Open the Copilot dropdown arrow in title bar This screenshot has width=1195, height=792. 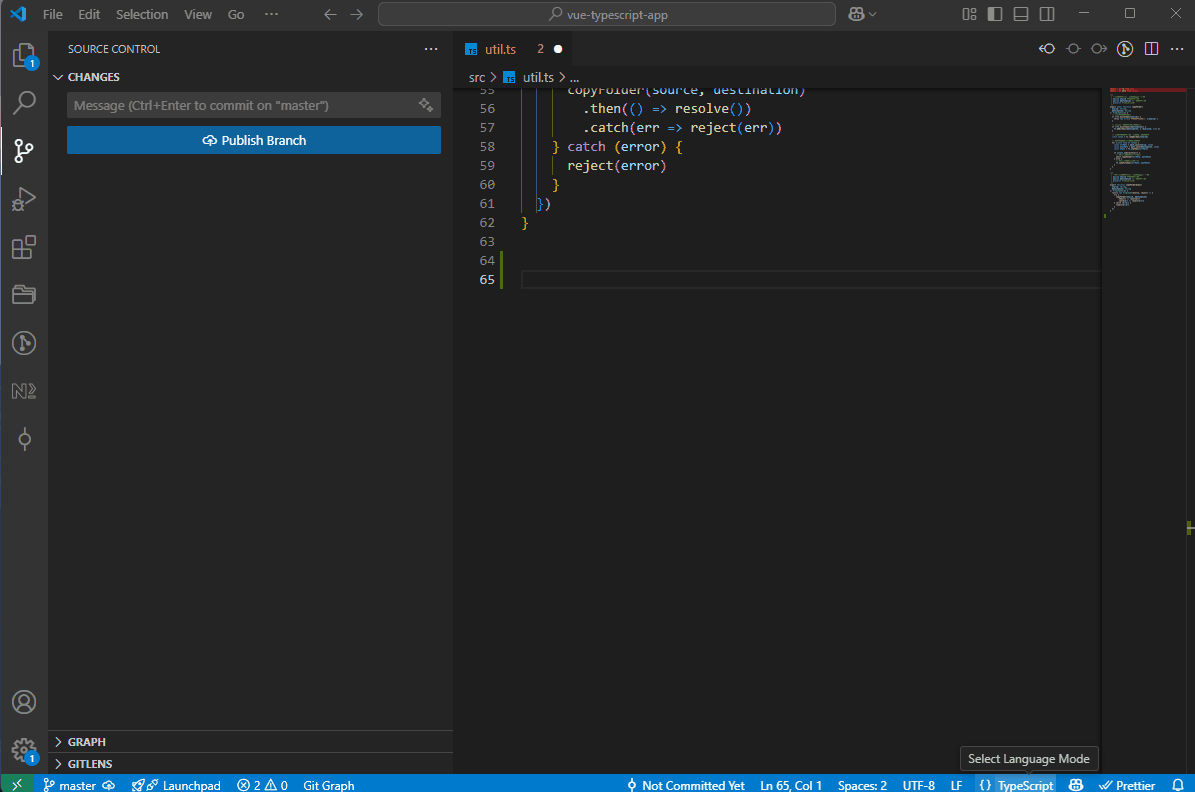(873, 14)
